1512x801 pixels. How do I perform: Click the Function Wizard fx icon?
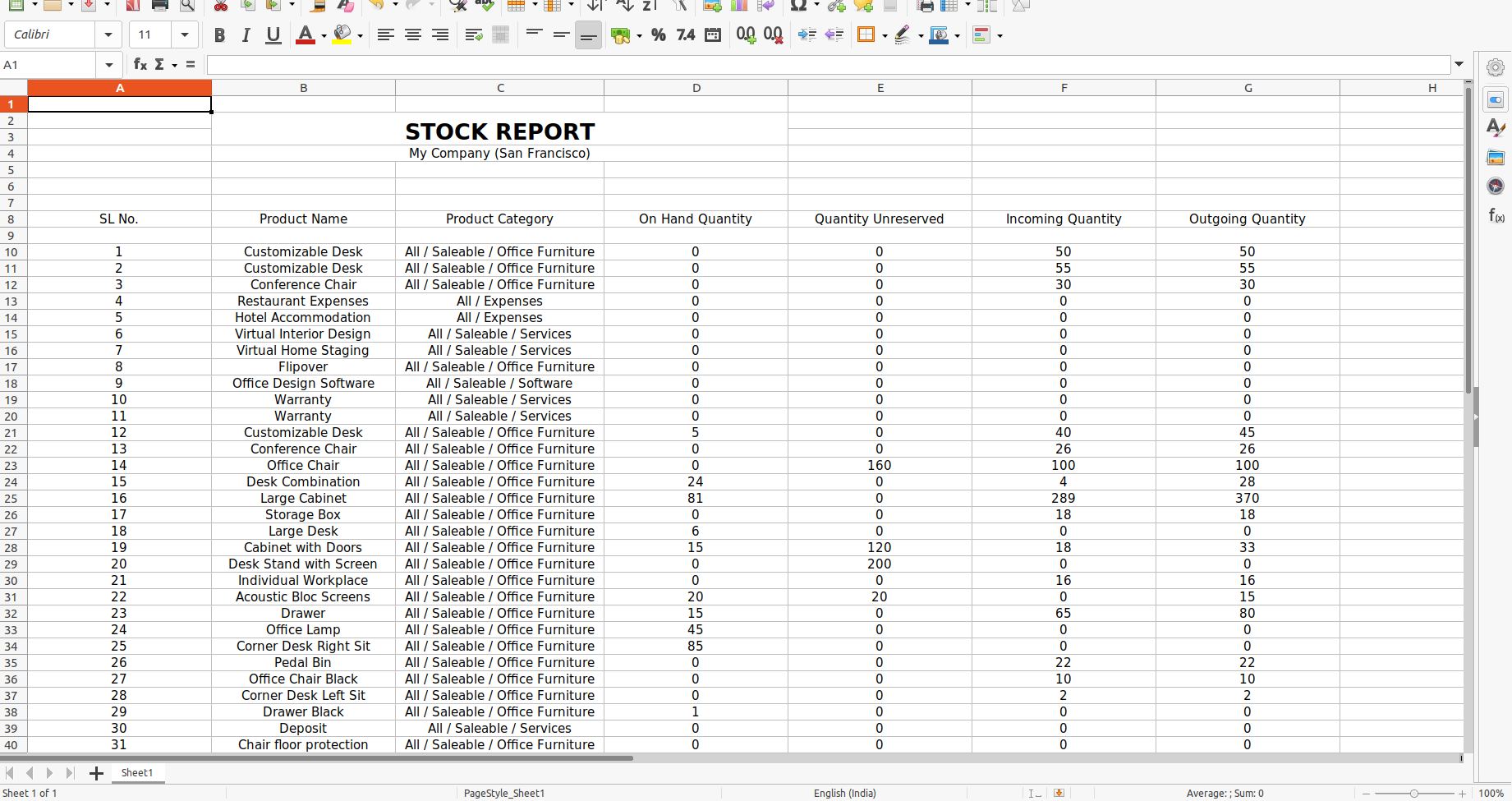(140, 64)
